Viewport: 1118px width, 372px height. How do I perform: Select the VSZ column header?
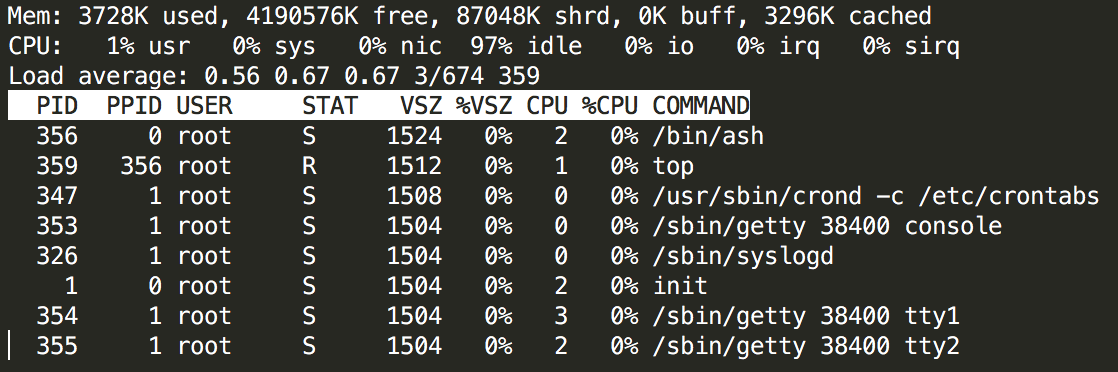[421, 105]
